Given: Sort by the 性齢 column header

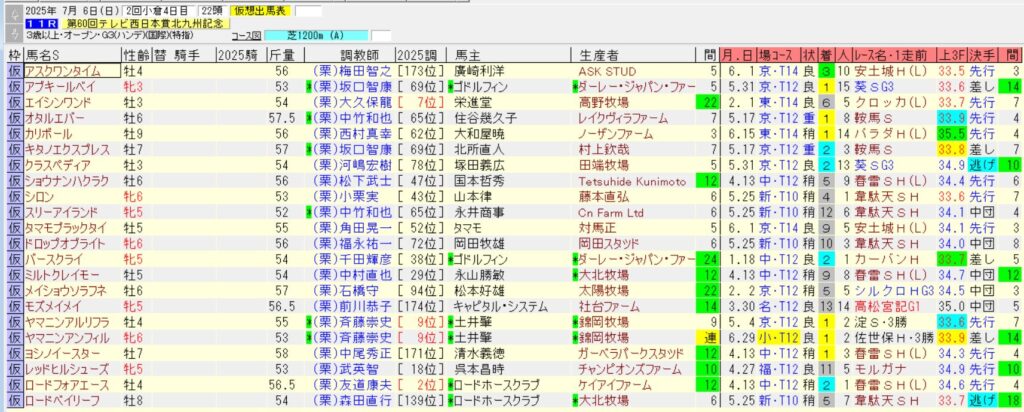Looking at the screenshot, I should pos(137,55).
